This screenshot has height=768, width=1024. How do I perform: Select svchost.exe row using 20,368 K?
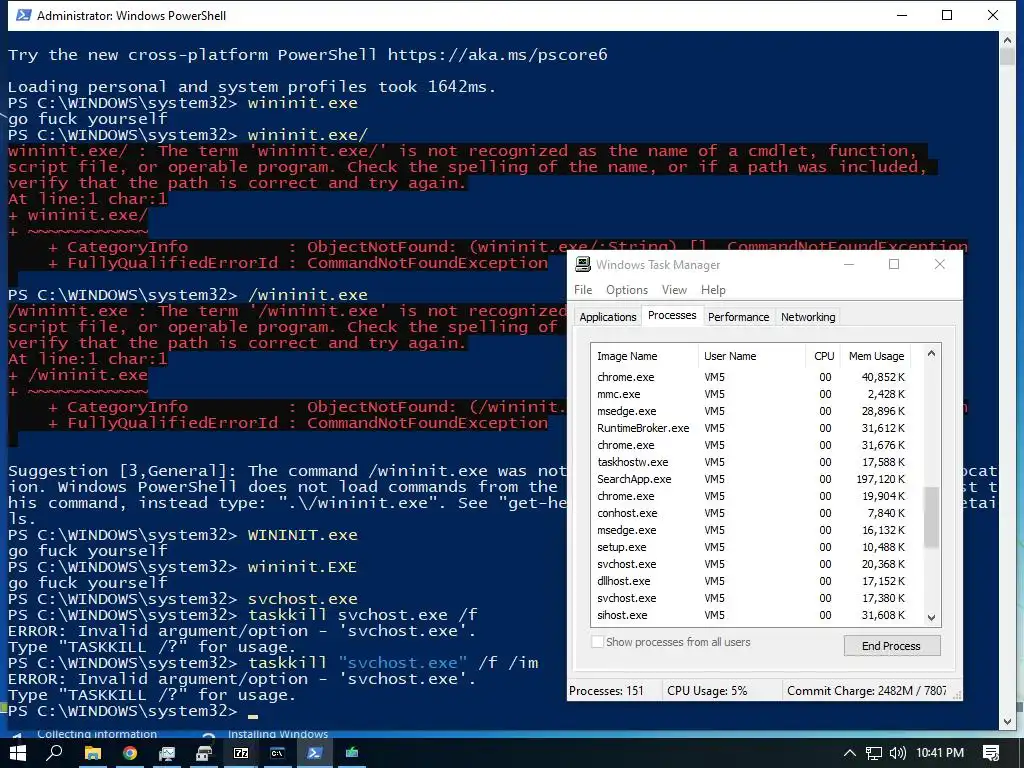[x=756, y=564]
